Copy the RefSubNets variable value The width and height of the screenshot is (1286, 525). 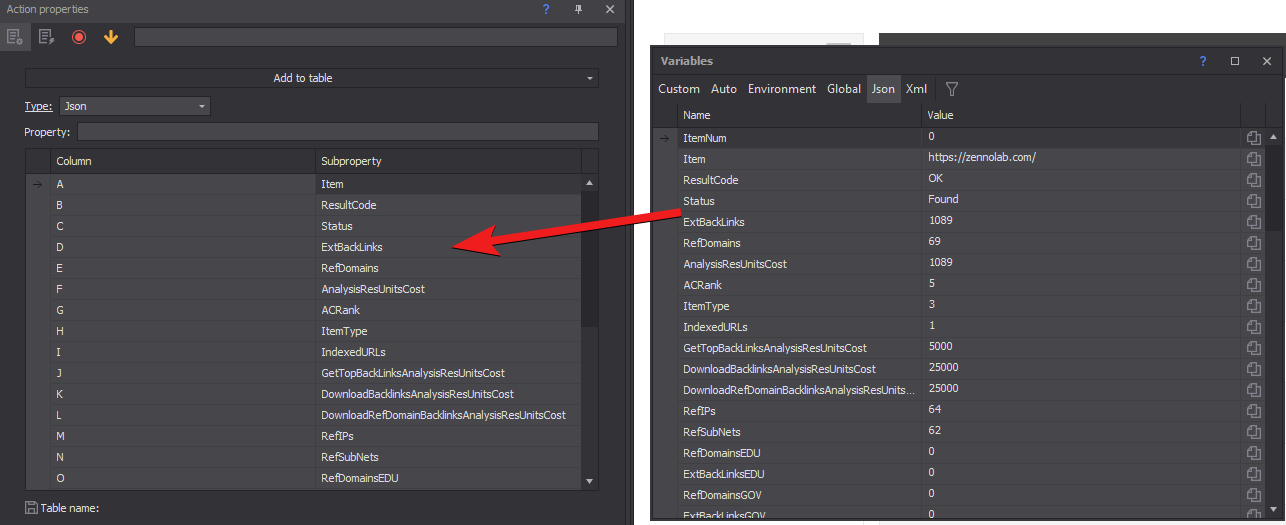coord(1253,432)
